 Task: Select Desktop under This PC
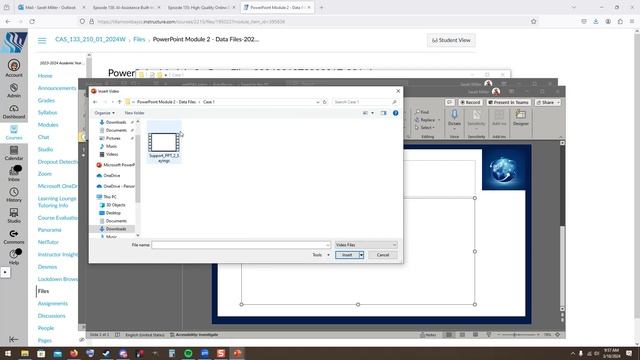[113, 213]
